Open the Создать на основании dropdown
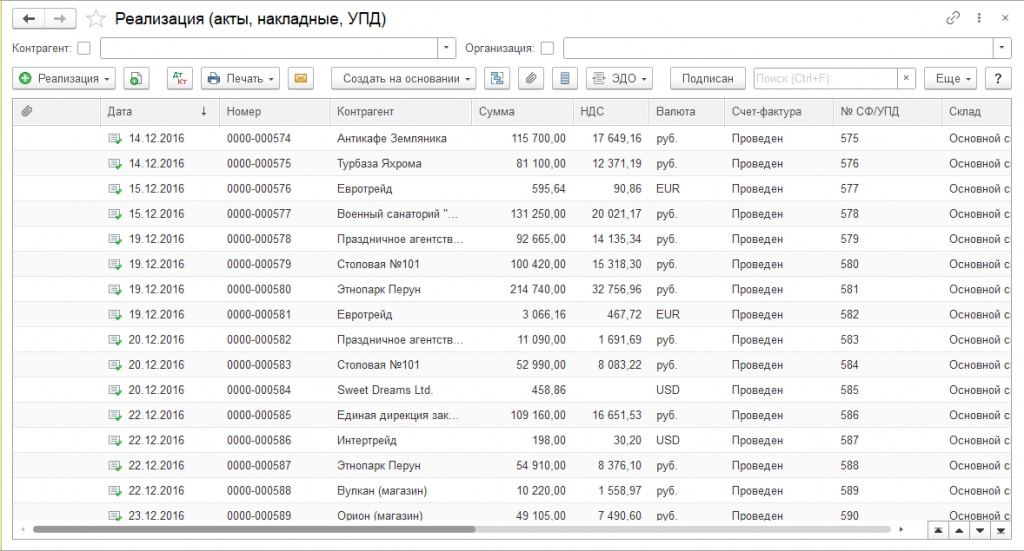This screenshot has height=551, width=1024. pos(403,78)
